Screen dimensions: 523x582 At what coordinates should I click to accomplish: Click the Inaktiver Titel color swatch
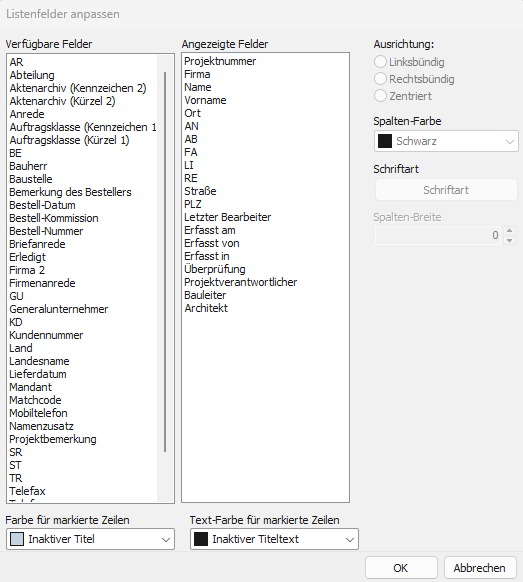(x=17, y=539)
